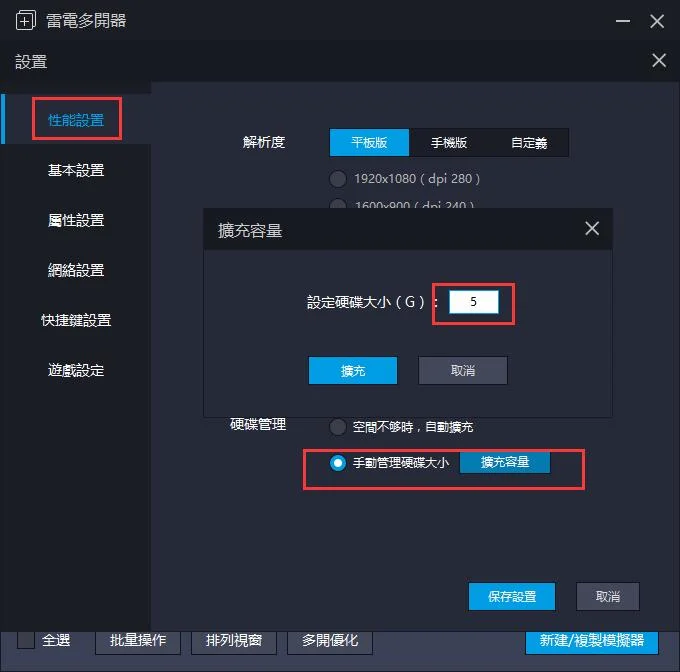Image resolution: width=680 pixels, height=672 pixels.
Task: Click the 新建/複製模擬器 button
Action: coord(592,641)
